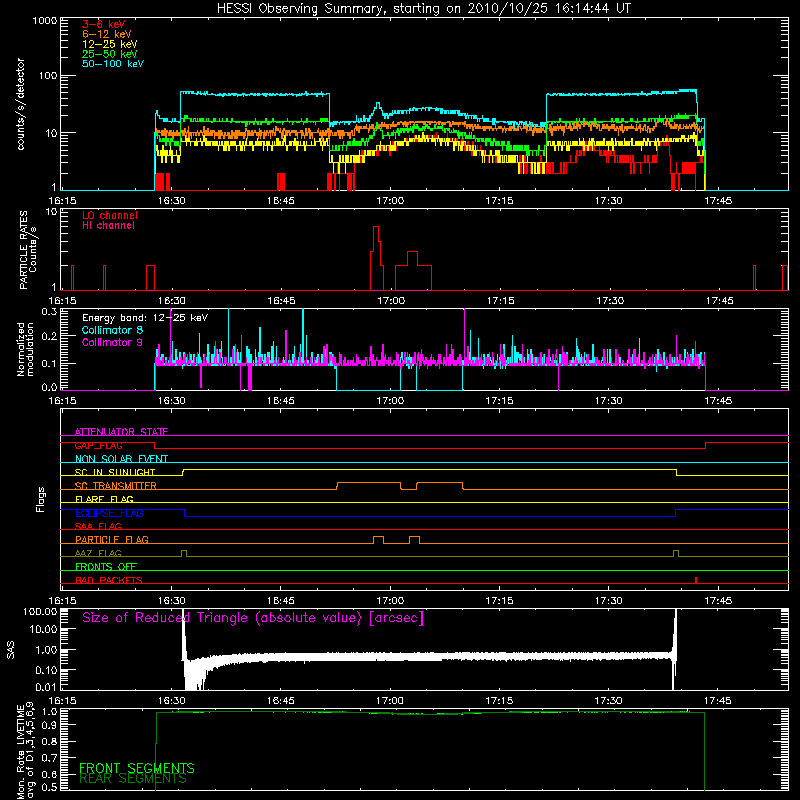The width and height of the screenshot is (800, 800).
Task: Click the ECLIPSE_FLAG label
Action: click(x=109, y=513)
